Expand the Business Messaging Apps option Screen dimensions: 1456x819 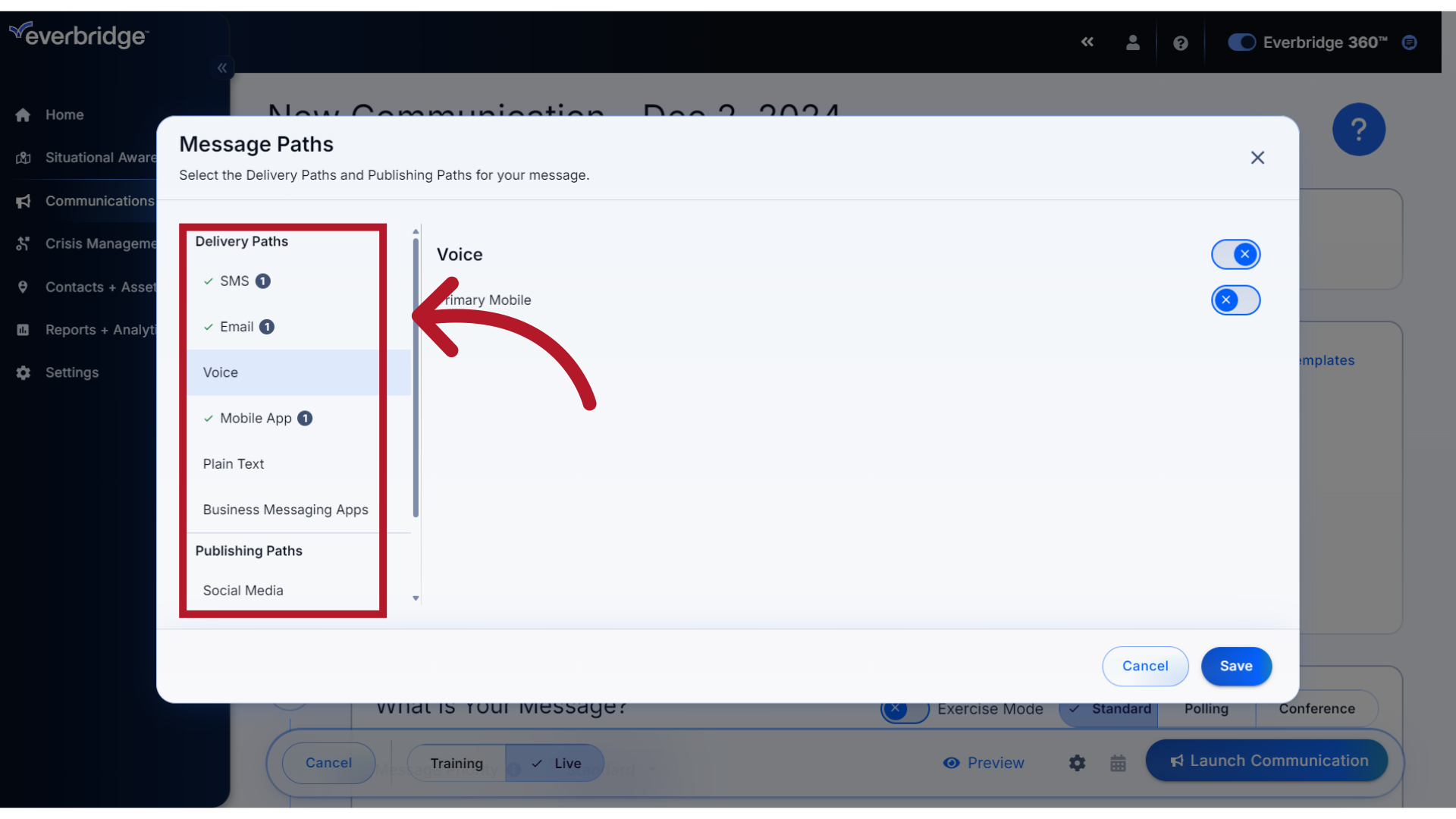click(x=285, y=509)
